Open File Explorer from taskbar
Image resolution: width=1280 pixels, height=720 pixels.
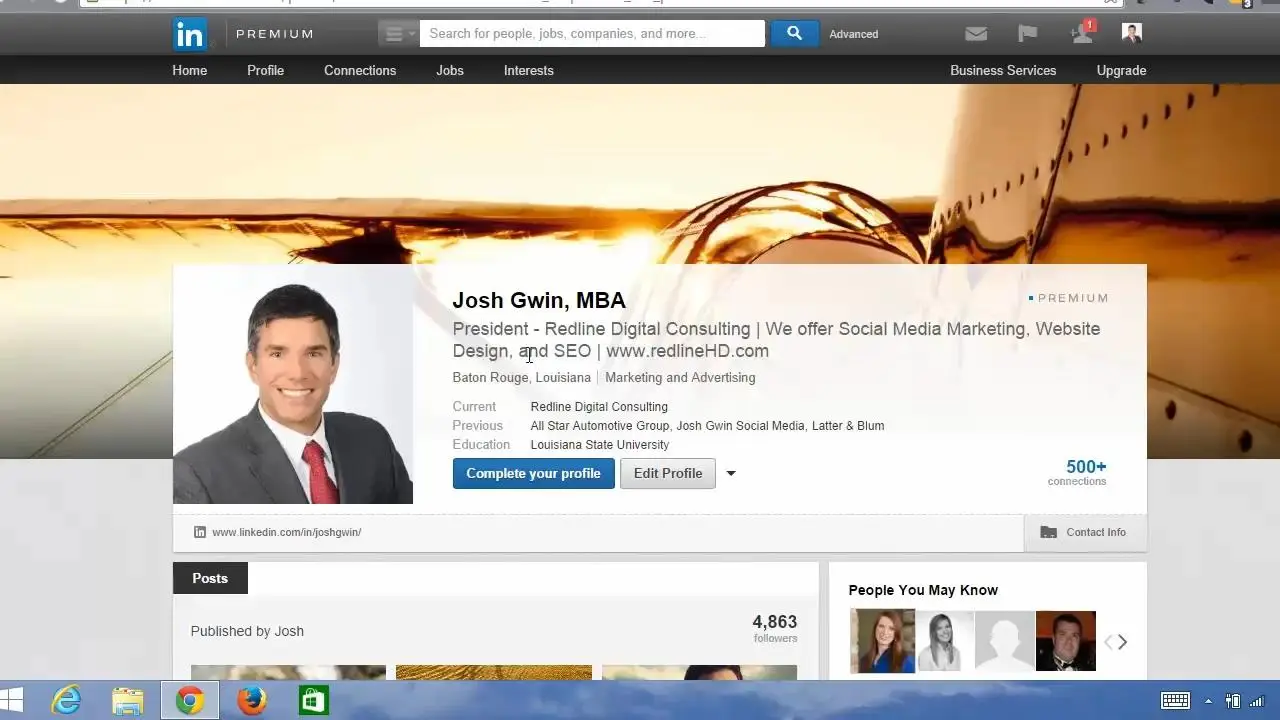point(127,700)
